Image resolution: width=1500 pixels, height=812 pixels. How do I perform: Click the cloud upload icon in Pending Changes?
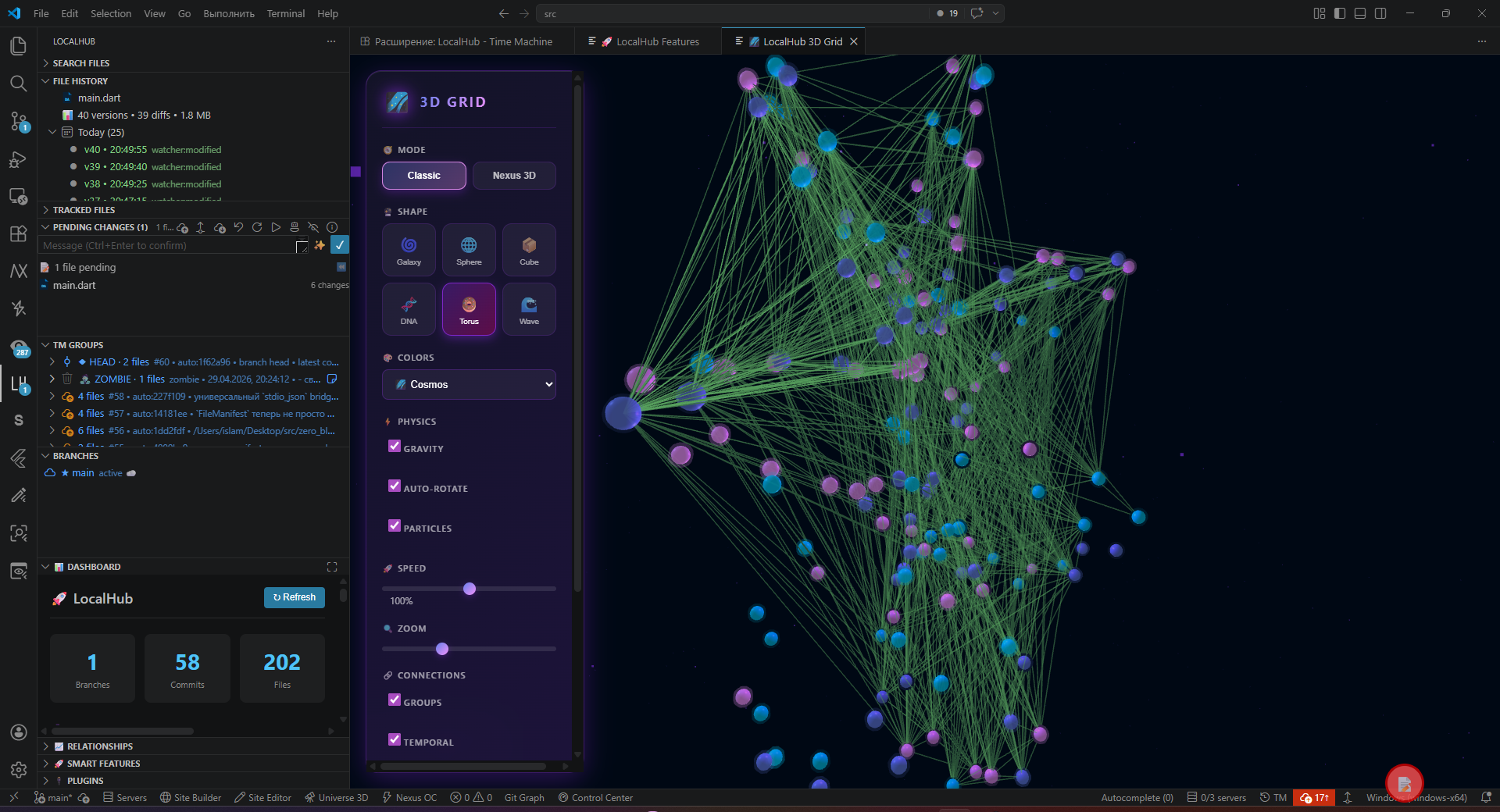(182, 228)
